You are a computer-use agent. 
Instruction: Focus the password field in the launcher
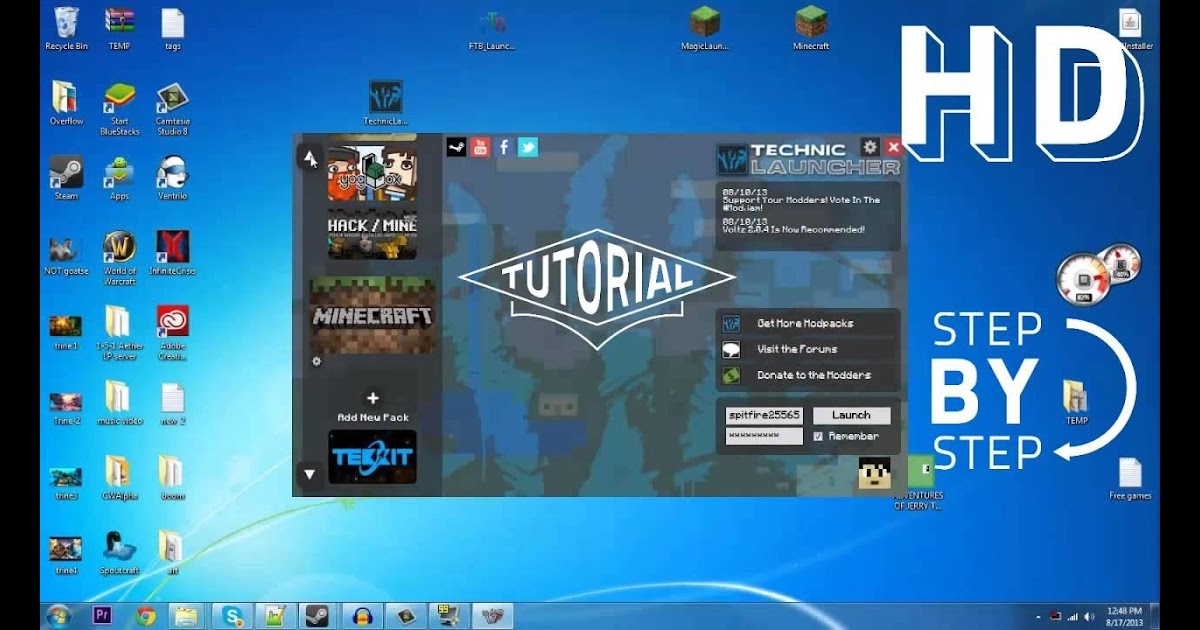pyautogui.click(x=764, y=436)
